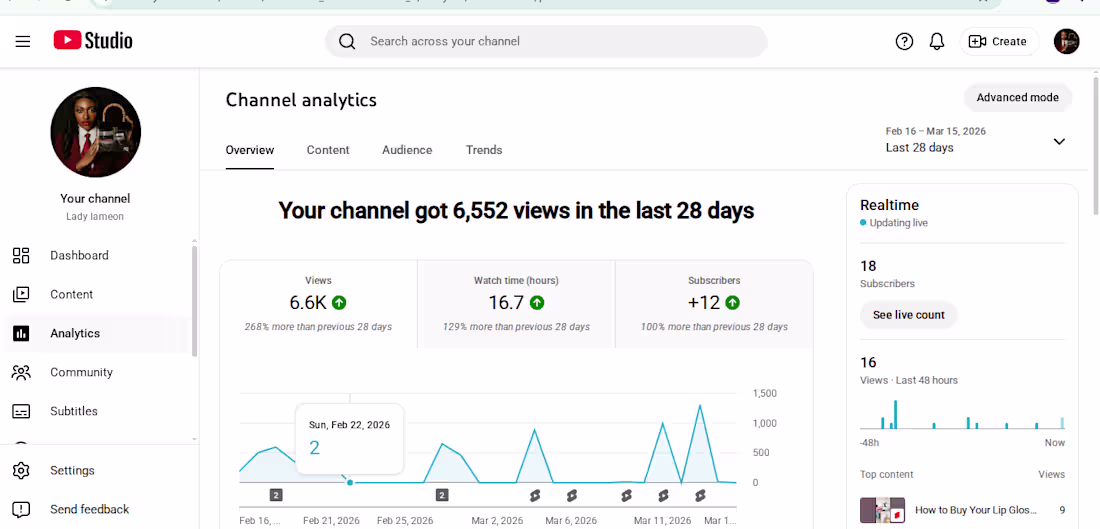Click the Create button

(998, 41)
